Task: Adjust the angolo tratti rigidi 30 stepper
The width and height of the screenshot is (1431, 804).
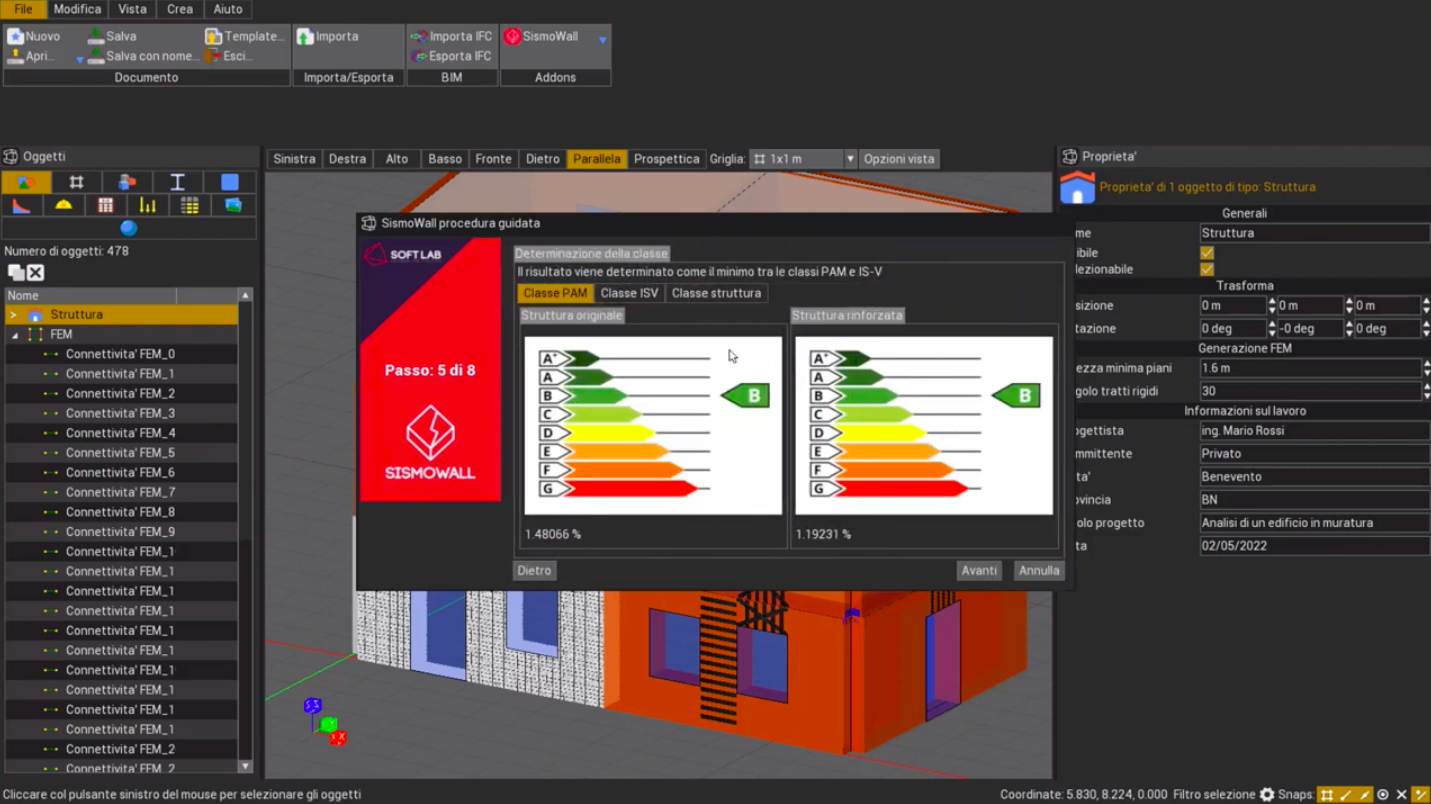Action: pos(1426,391)
